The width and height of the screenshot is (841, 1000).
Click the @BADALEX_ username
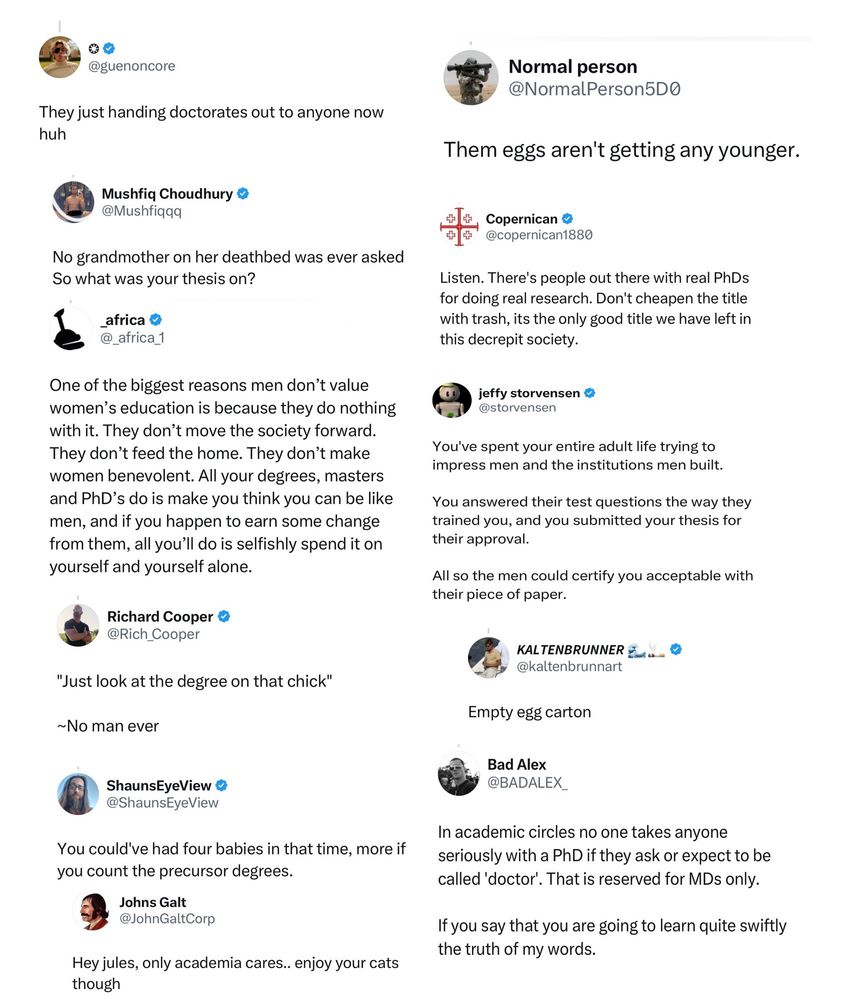tap(527, 783)
